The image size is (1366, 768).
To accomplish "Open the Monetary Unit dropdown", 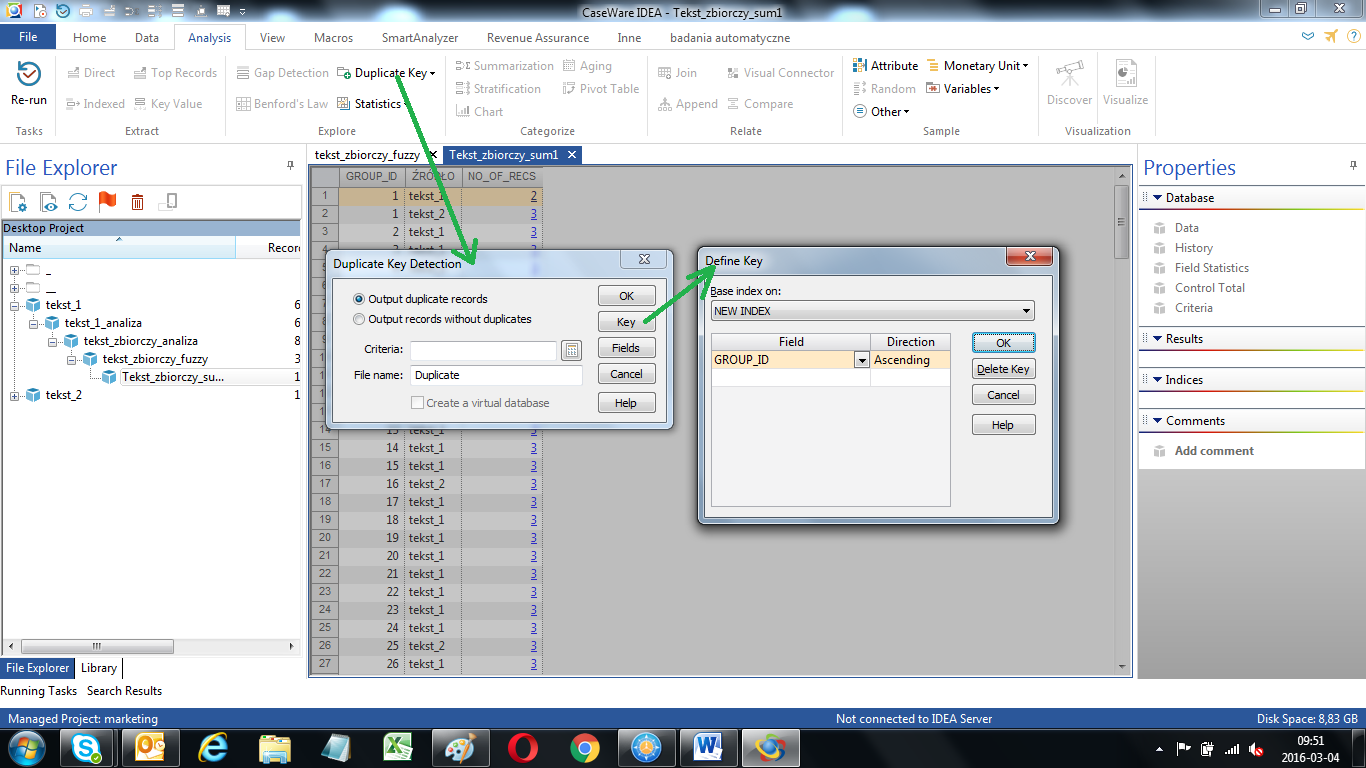I will point(977,66).
